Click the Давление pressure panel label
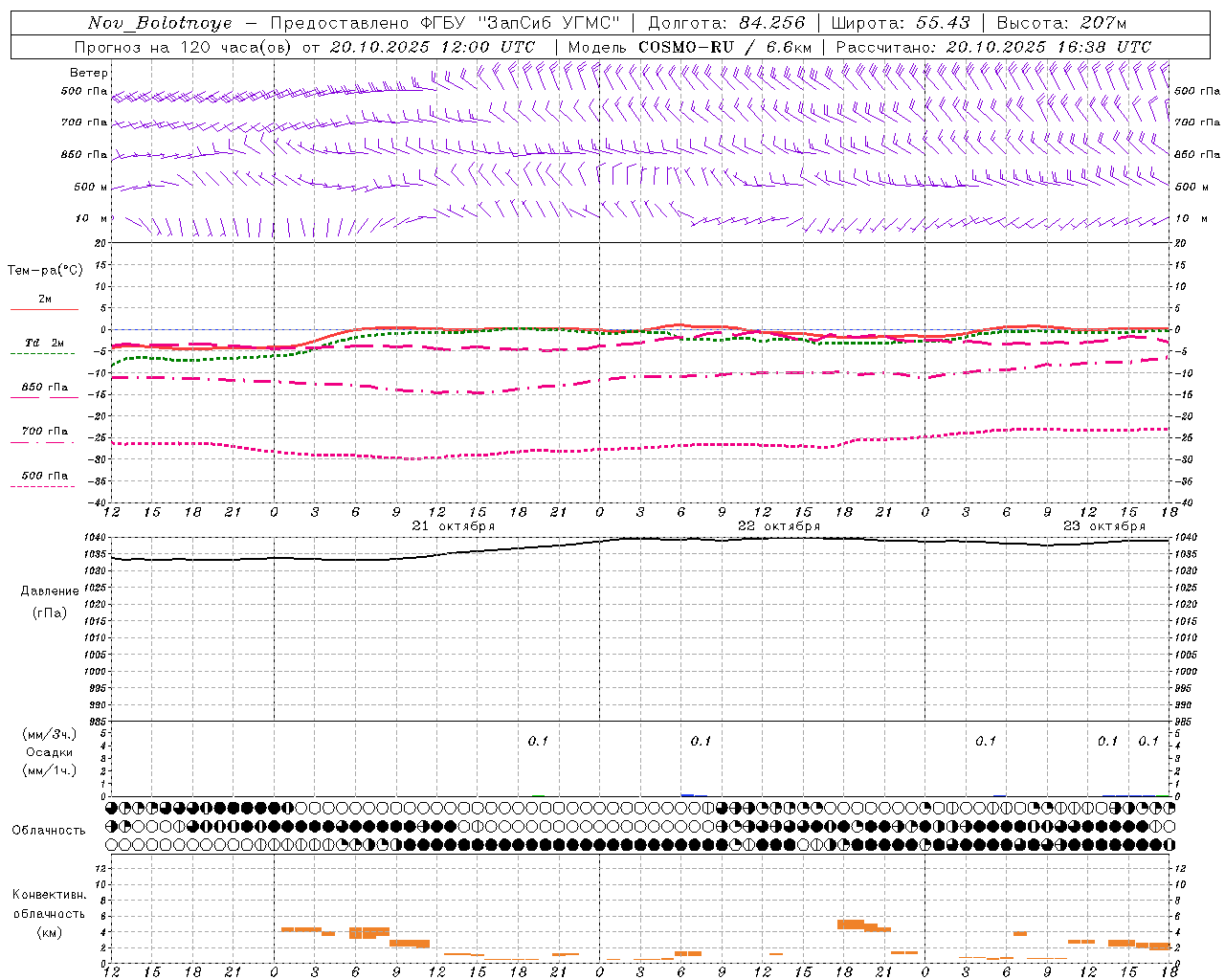This screenshot has height=980, width=1225. coord(50,591)
